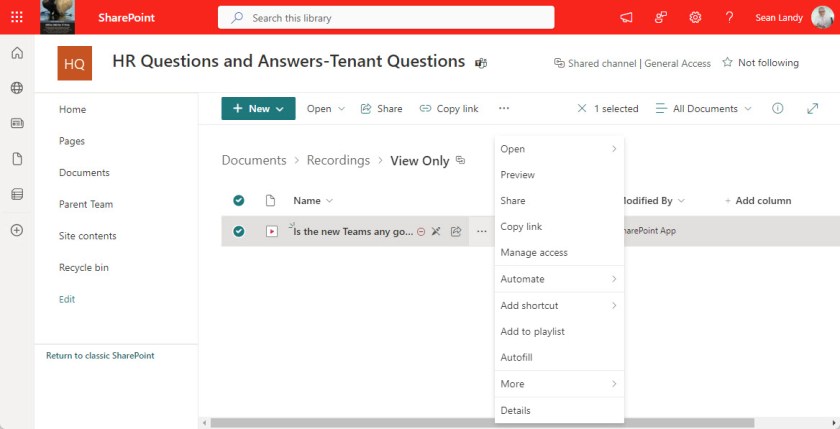Focus the Search this library box
Screen dimensions: 840x429
pyautogui.click(x=386, y=18)
